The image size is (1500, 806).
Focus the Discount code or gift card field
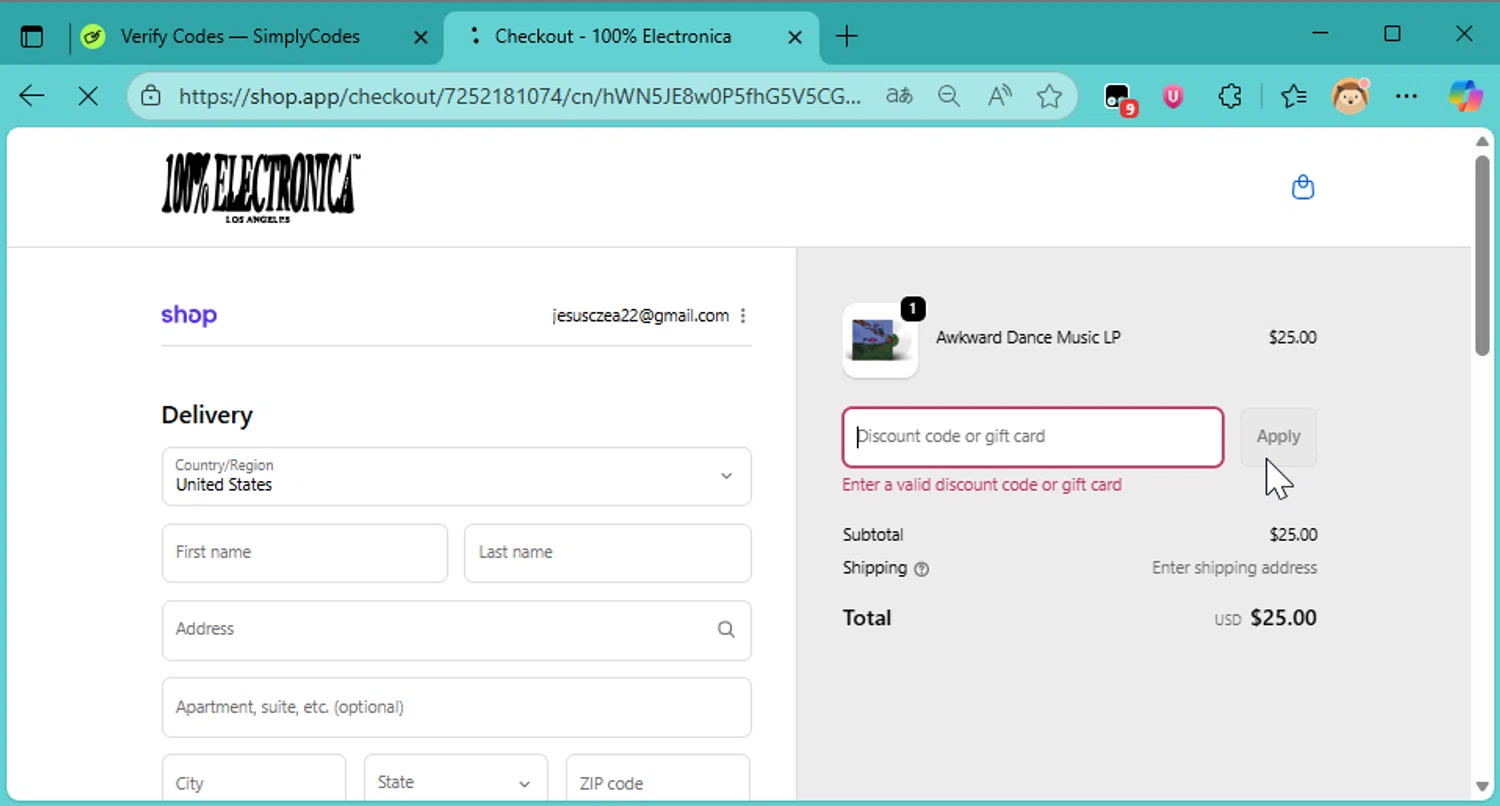pos(1033,437)
